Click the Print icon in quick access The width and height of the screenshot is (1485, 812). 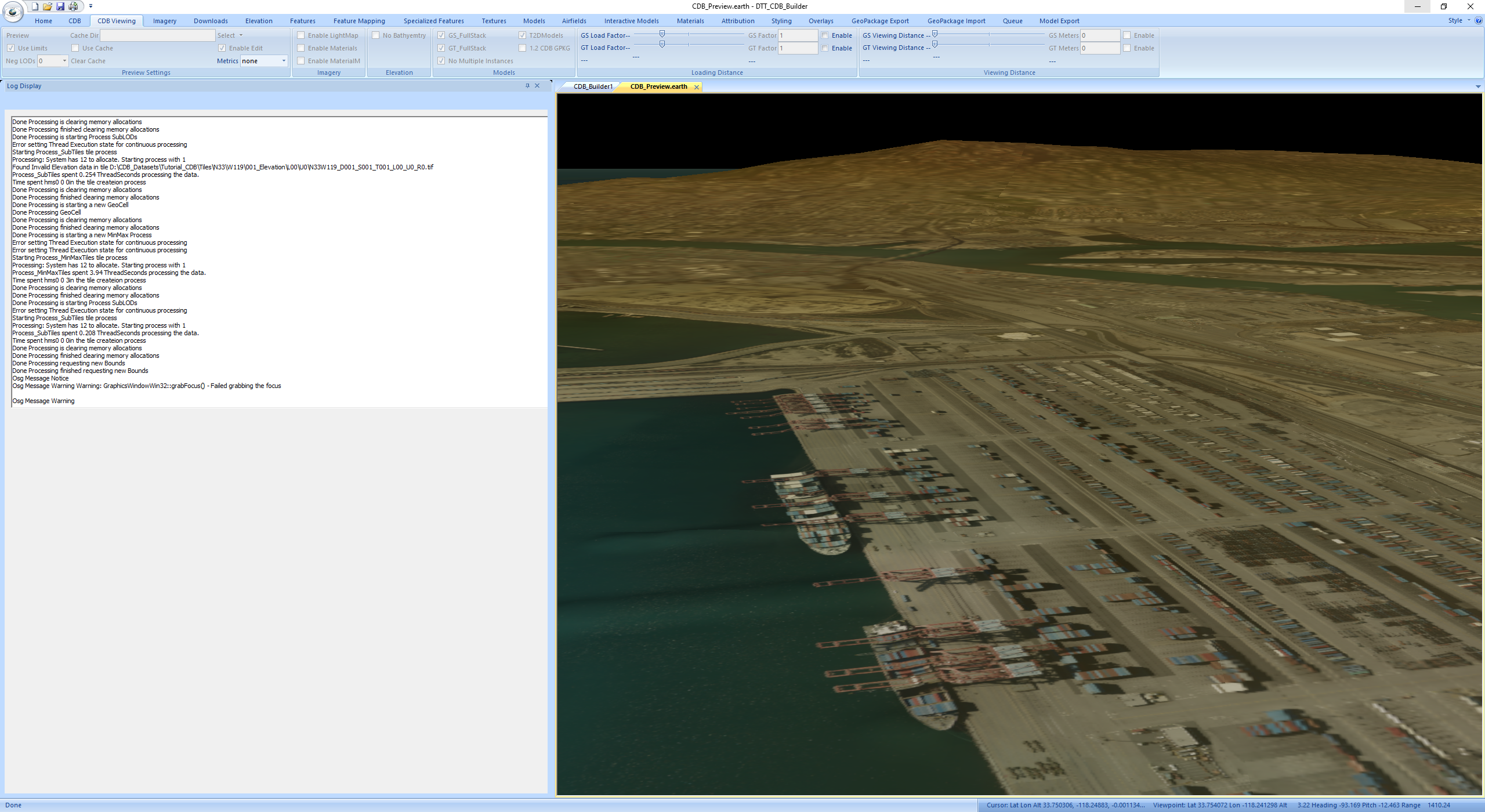click(x=73, y=6)
